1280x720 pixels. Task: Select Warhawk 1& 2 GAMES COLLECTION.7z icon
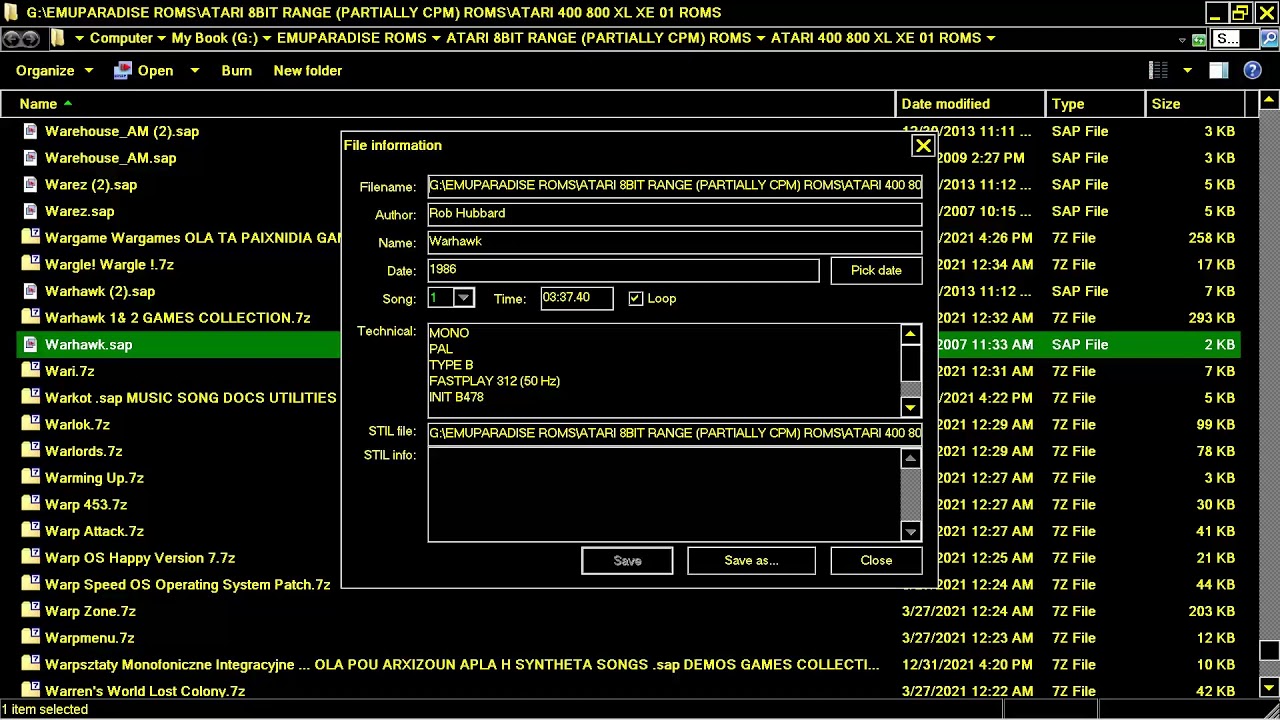pos(30,318)
